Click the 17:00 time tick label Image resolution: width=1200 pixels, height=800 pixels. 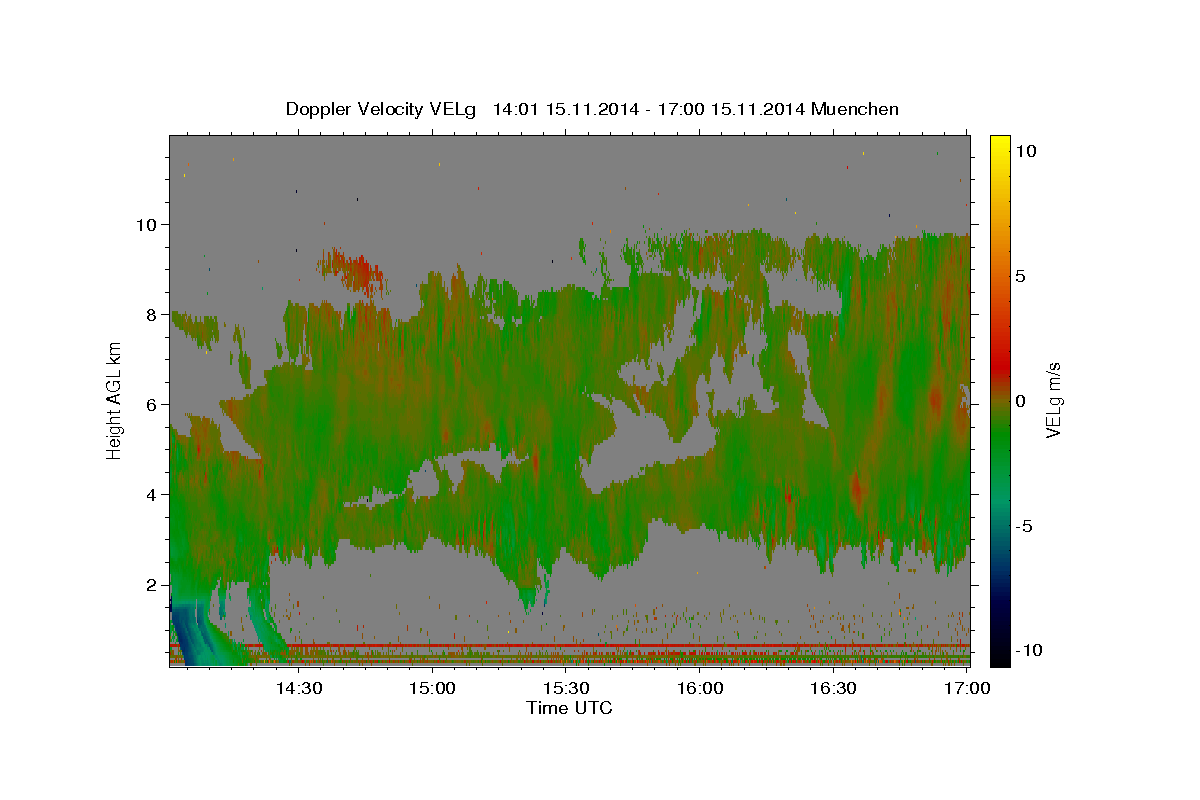click(x=967, y=689)
